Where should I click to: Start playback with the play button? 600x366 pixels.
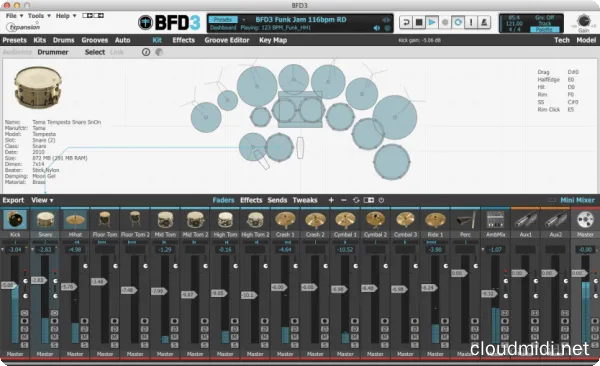coord(432,23)
